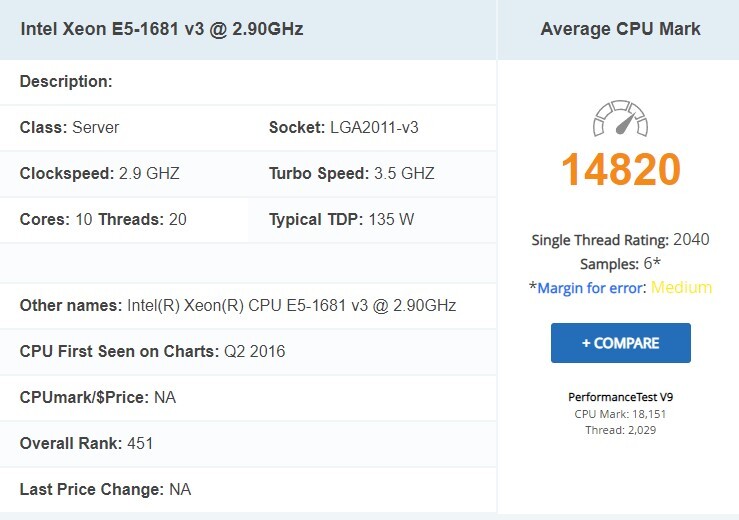Click the Cores and Threads row

coord(103,219)
